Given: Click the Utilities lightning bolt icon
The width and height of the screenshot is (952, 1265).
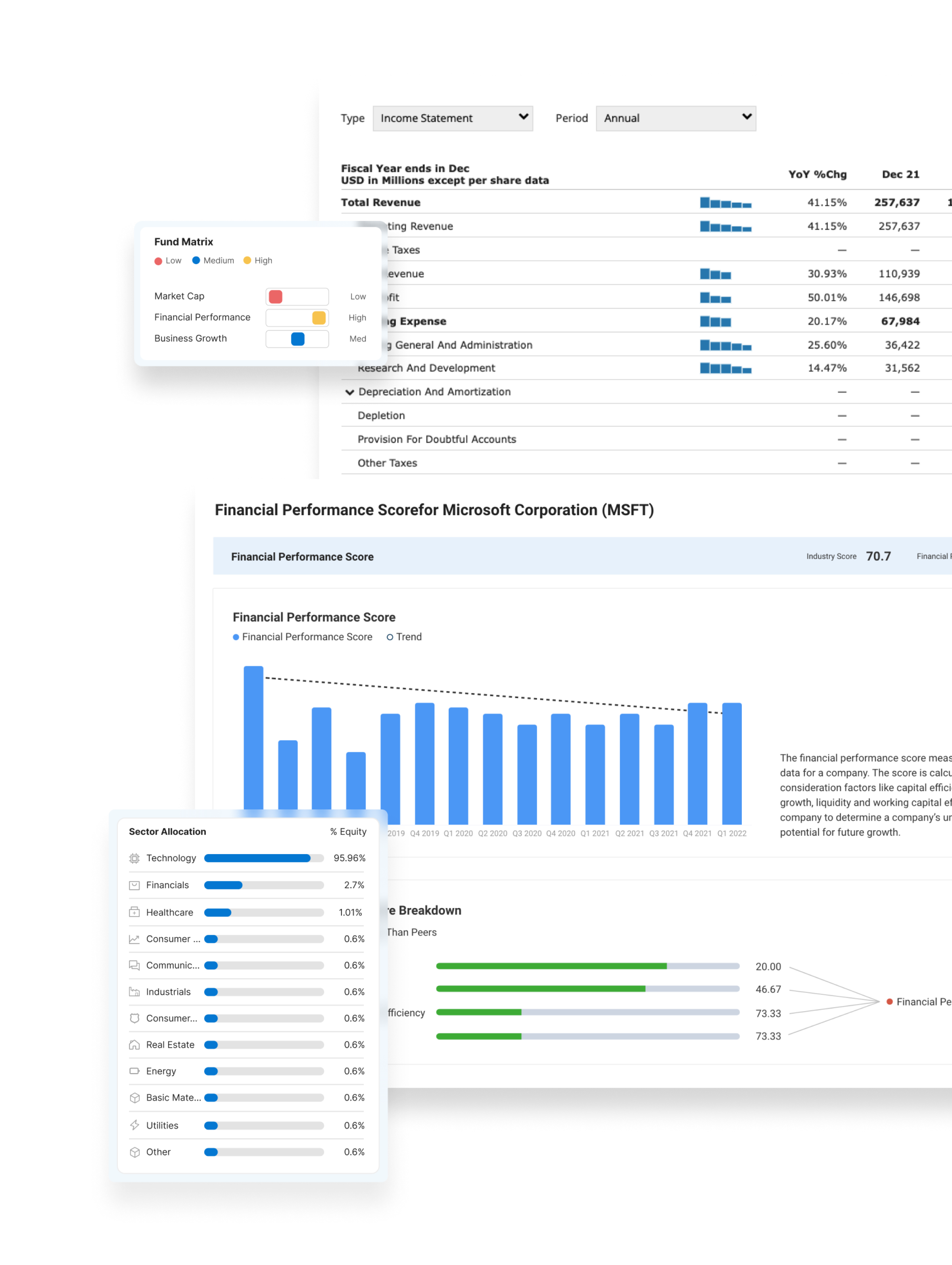Looking at the screenshot, I should 134,1125.
